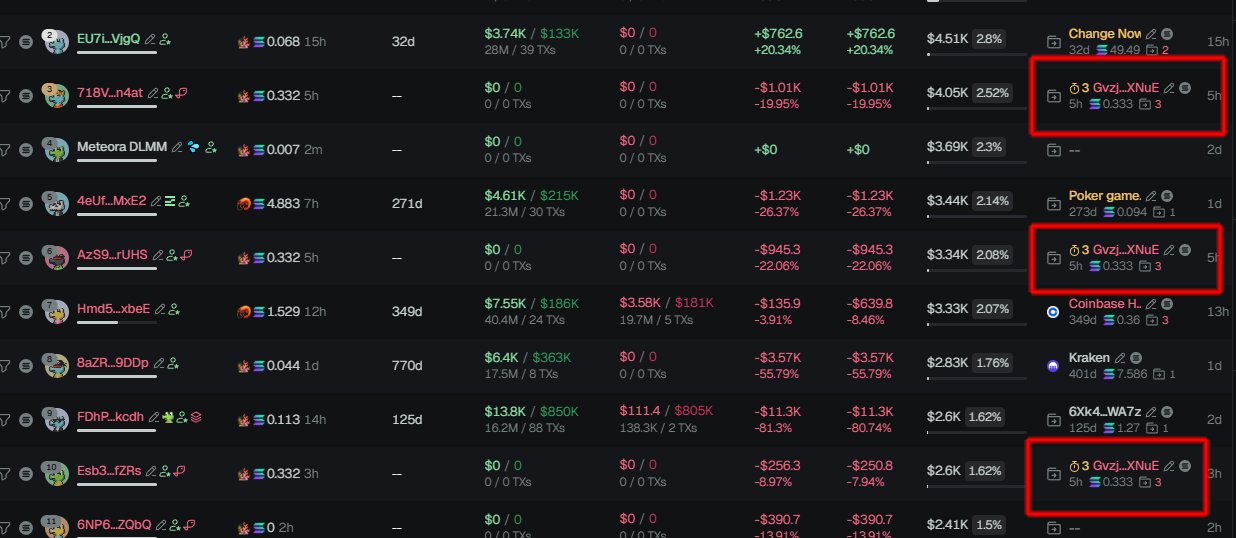Click the edit pencil beside Change Now
The height and width of the screenshot is (538, 1236).
click(x=1151, y=34)
